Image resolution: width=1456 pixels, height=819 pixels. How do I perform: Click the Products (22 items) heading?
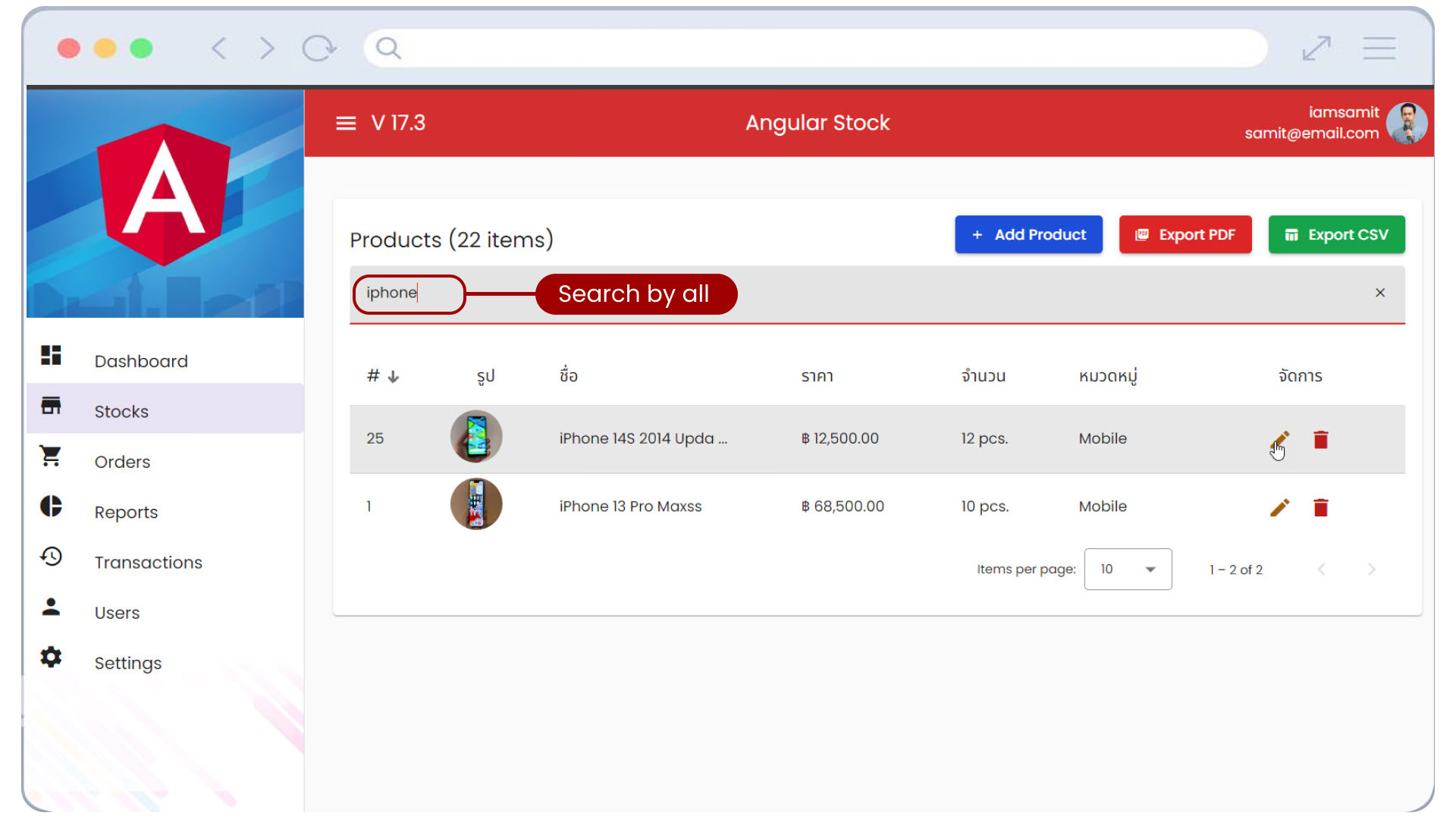pyautogui.click(x=451, y=240)
